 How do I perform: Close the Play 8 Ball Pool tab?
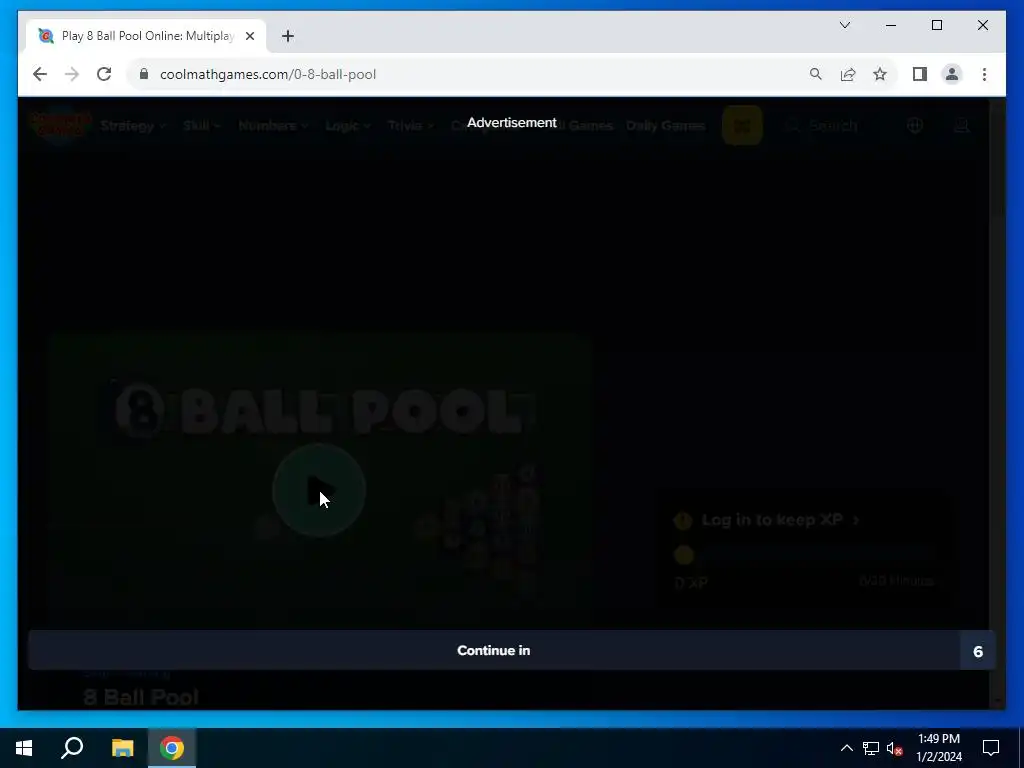point(249,36)
